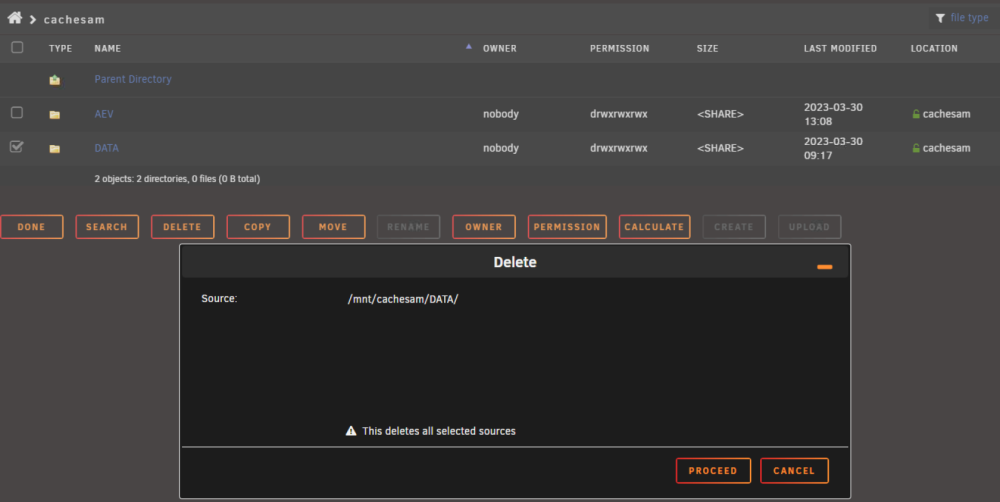Click the AEV row's <SHARE> size cell
1000x502 pixels.
[x=720, y=114]
